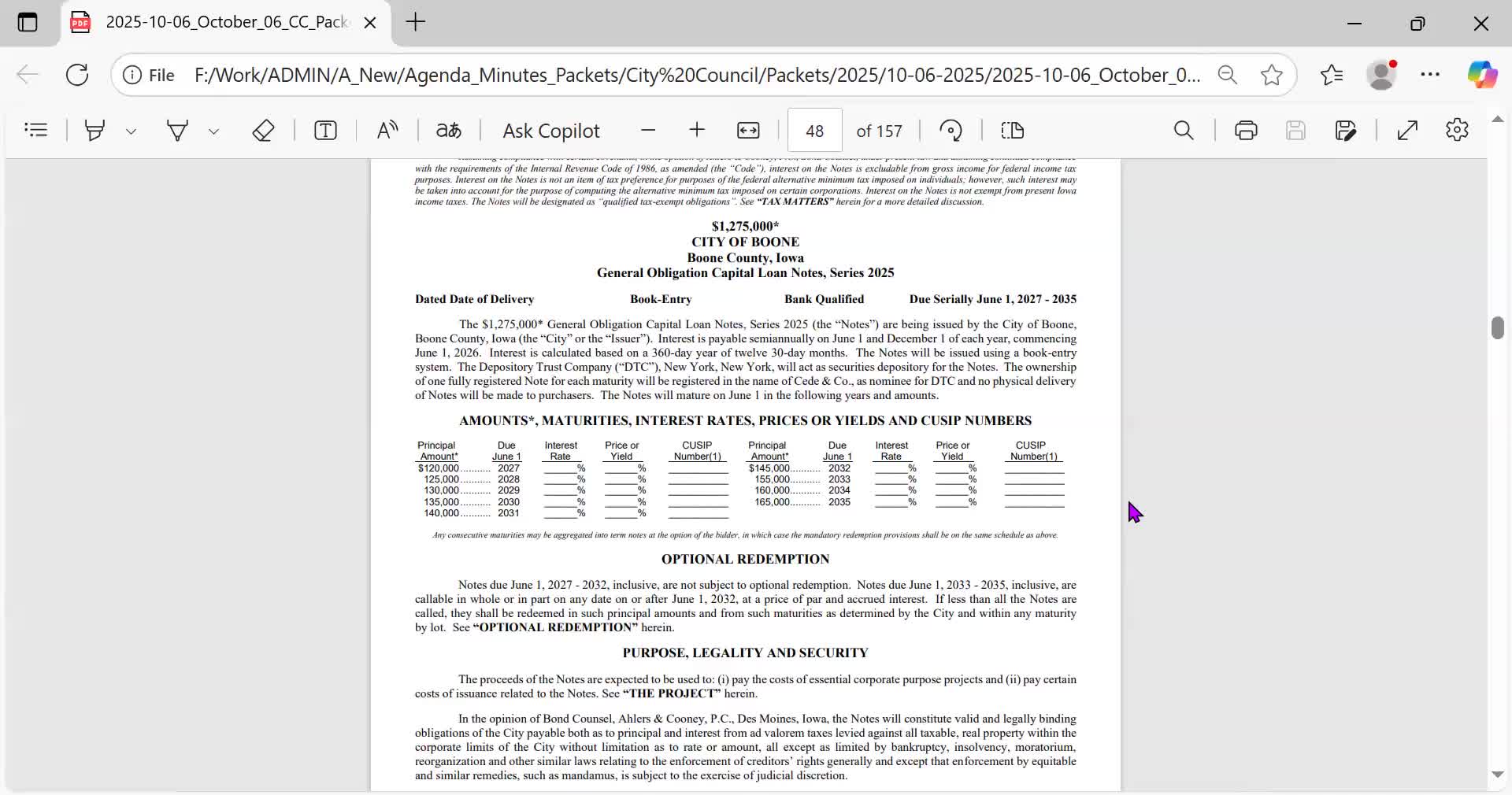Click the 2029 due year
Viewport: 1512px width, 795px height.
pos(509,490)
